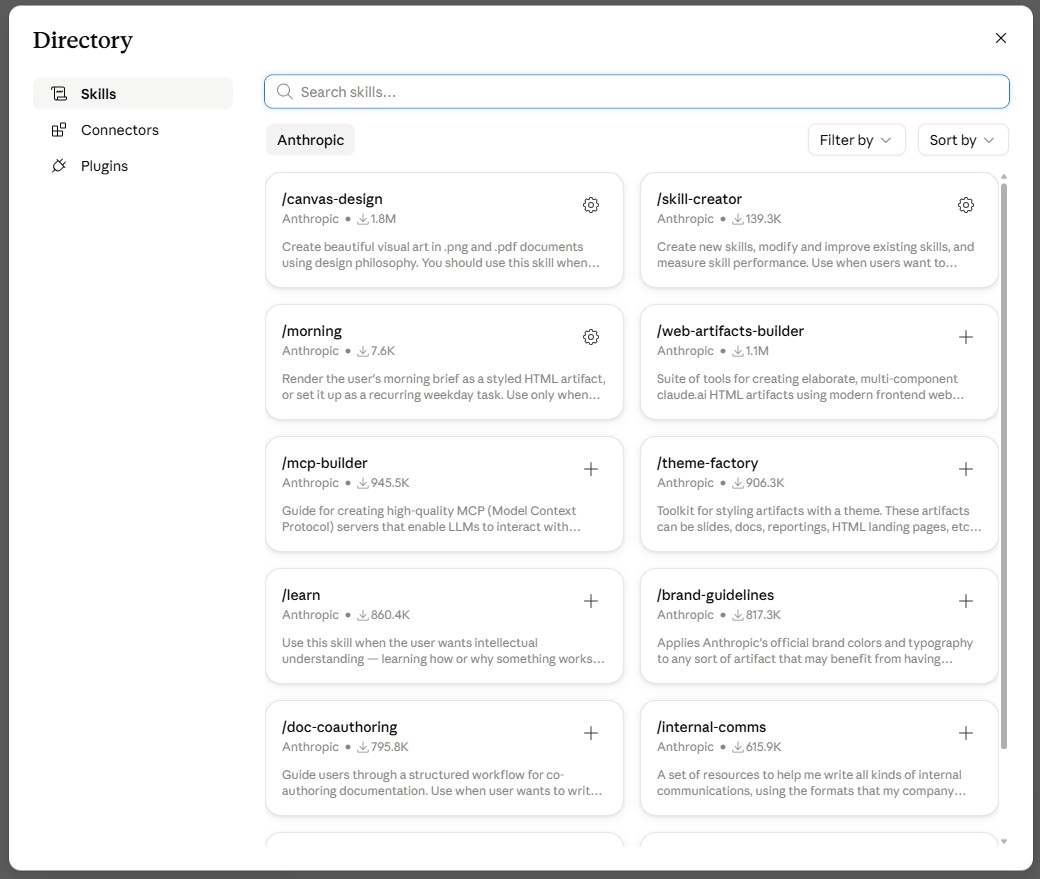
Task: Switch to the Plugins section
Action: tap(133, 165)
